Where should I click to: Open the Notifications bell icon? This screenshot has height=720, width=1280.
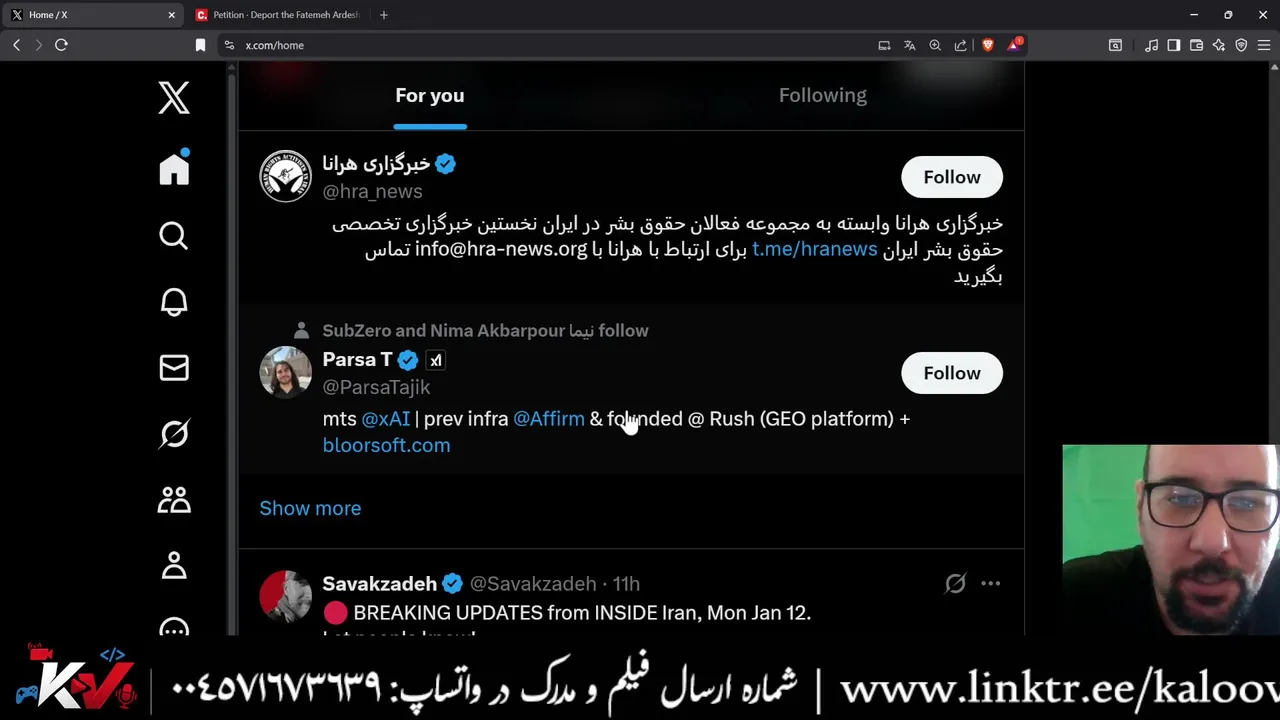pyautogui.click(x=174, y=302)
